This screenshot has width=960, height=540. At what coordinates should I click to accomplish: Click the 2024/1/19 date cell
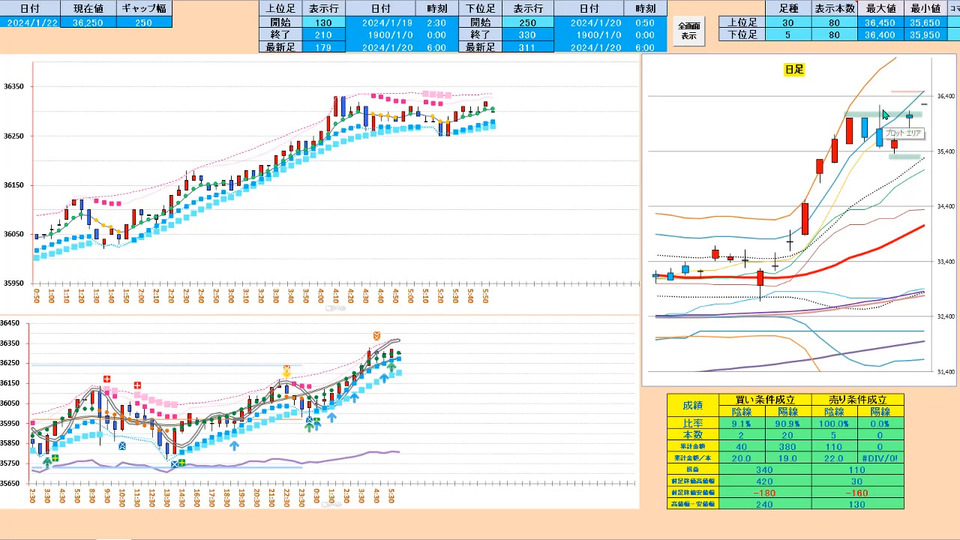(381, 23)
